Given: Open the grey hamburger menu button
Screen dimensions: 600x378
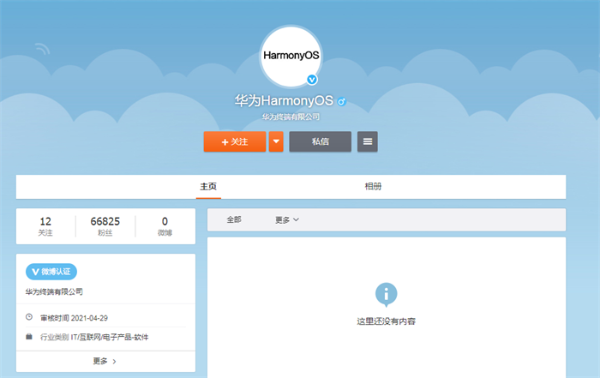Looking at the screenshot, I should tap(367, 142).
